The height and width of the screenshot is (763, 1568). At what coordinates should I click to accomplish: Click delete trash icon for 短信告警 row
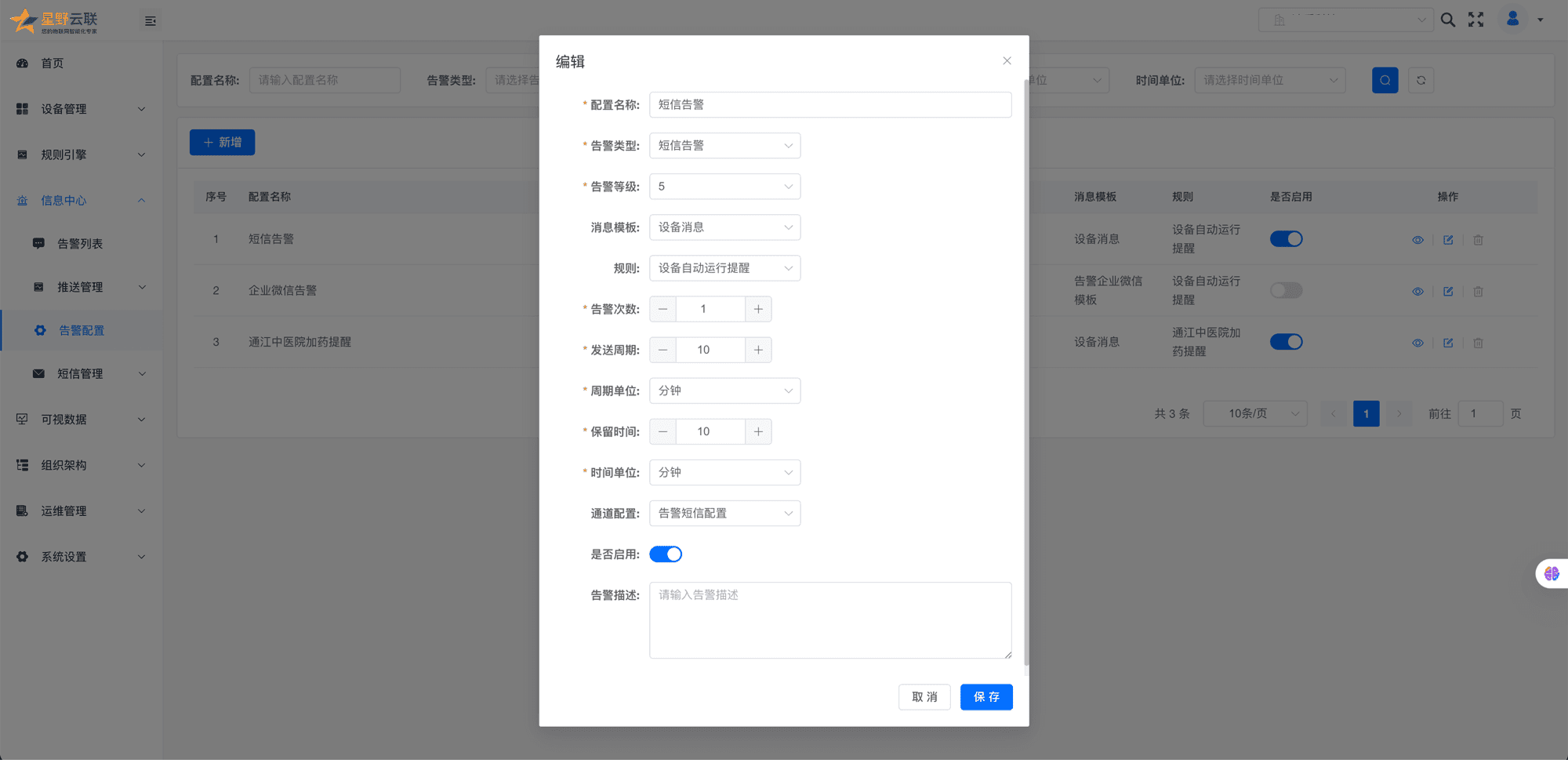(x=1477, y=240)
